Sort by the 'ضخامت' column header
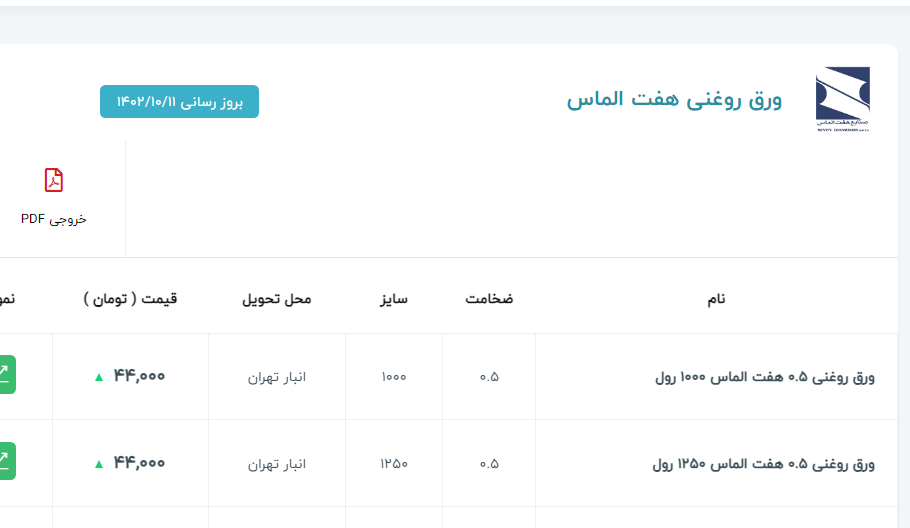This screenshot has height=528, width=910. 489,299
